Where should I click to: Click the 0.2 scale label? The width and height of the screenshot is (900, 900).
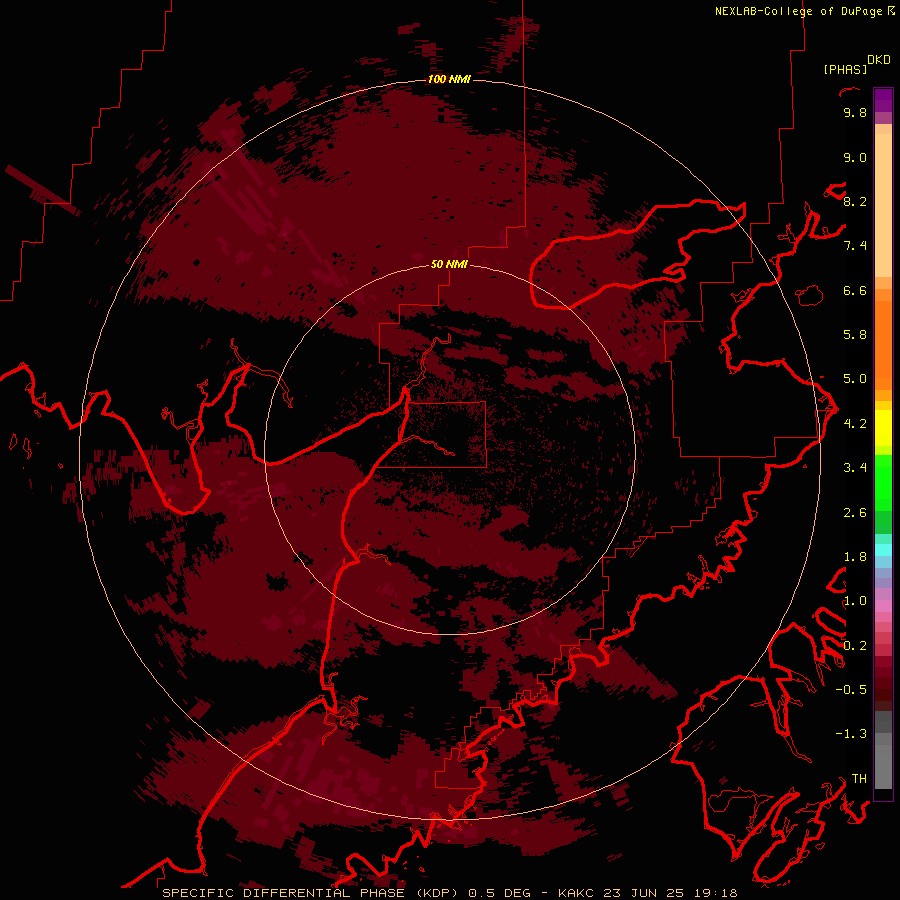point(855,646)
